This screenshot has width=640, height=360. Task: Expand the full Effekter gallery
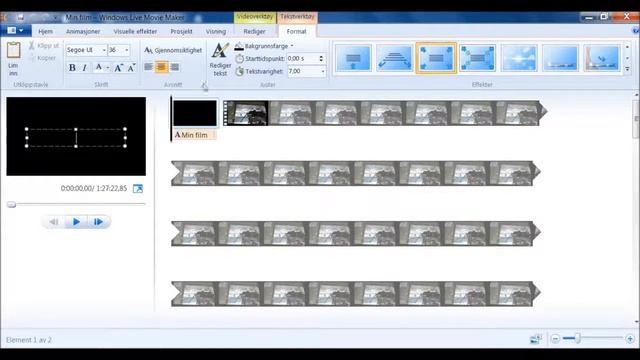pyautogui.click(x=628, y=69)
